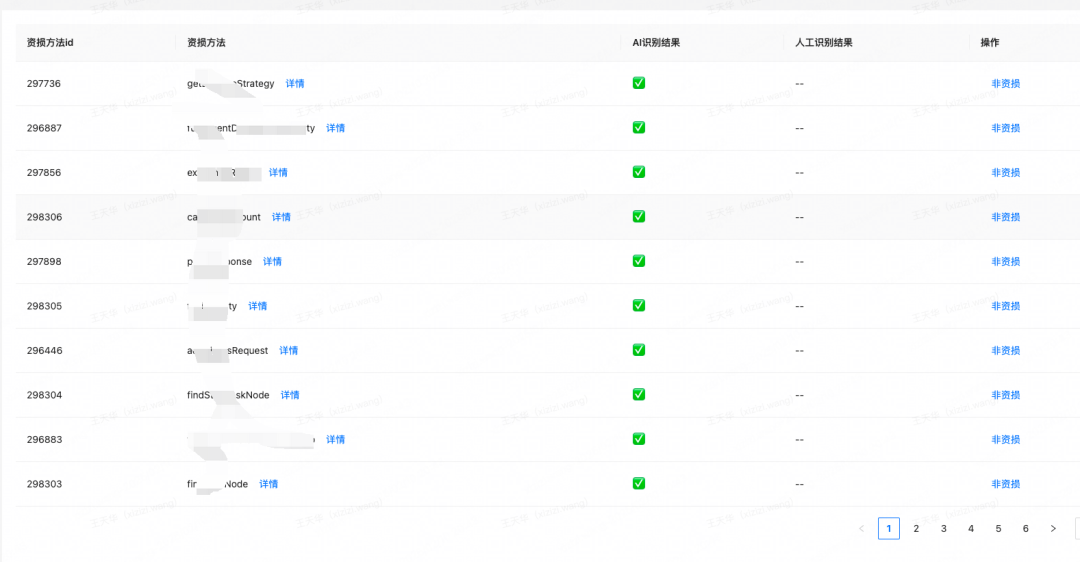Open 详情 link for row 298304
Screen dimensions: 1080x562
(x=290, y=395)
